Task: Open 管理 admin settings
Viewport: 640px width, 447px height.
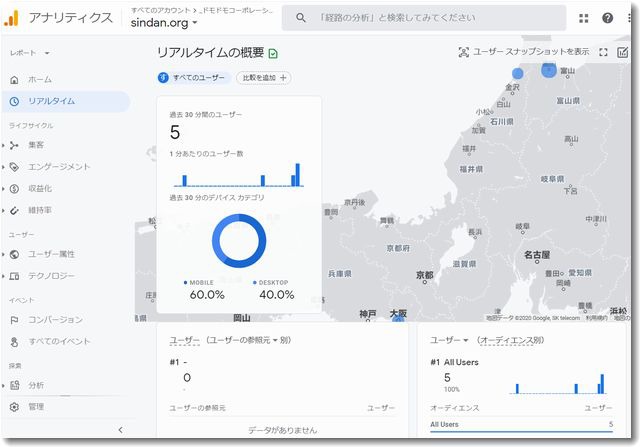Action: point(36,407)
